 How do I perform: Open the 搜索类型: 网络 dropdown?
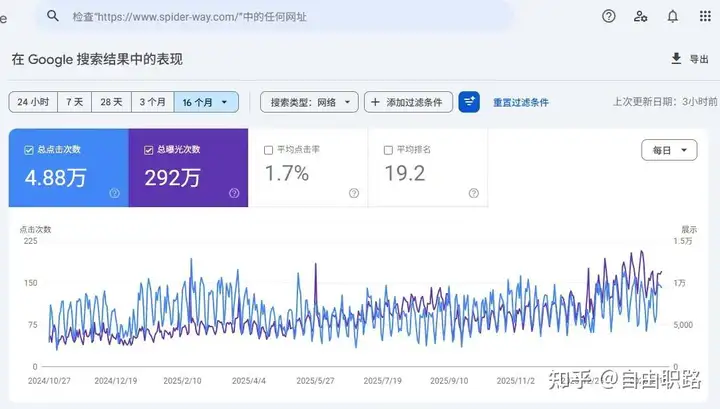[309, 102]
